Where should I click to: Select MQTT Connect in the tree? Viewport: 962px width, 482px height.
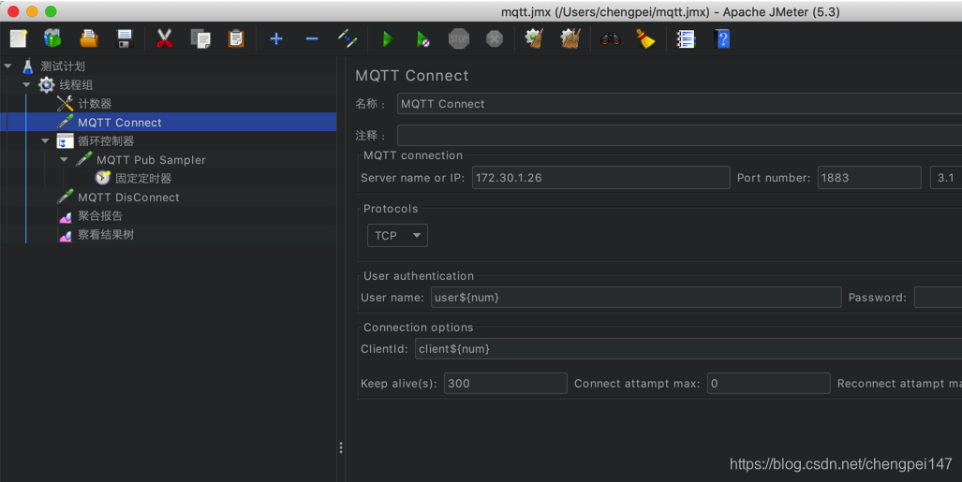pos(120,122)
